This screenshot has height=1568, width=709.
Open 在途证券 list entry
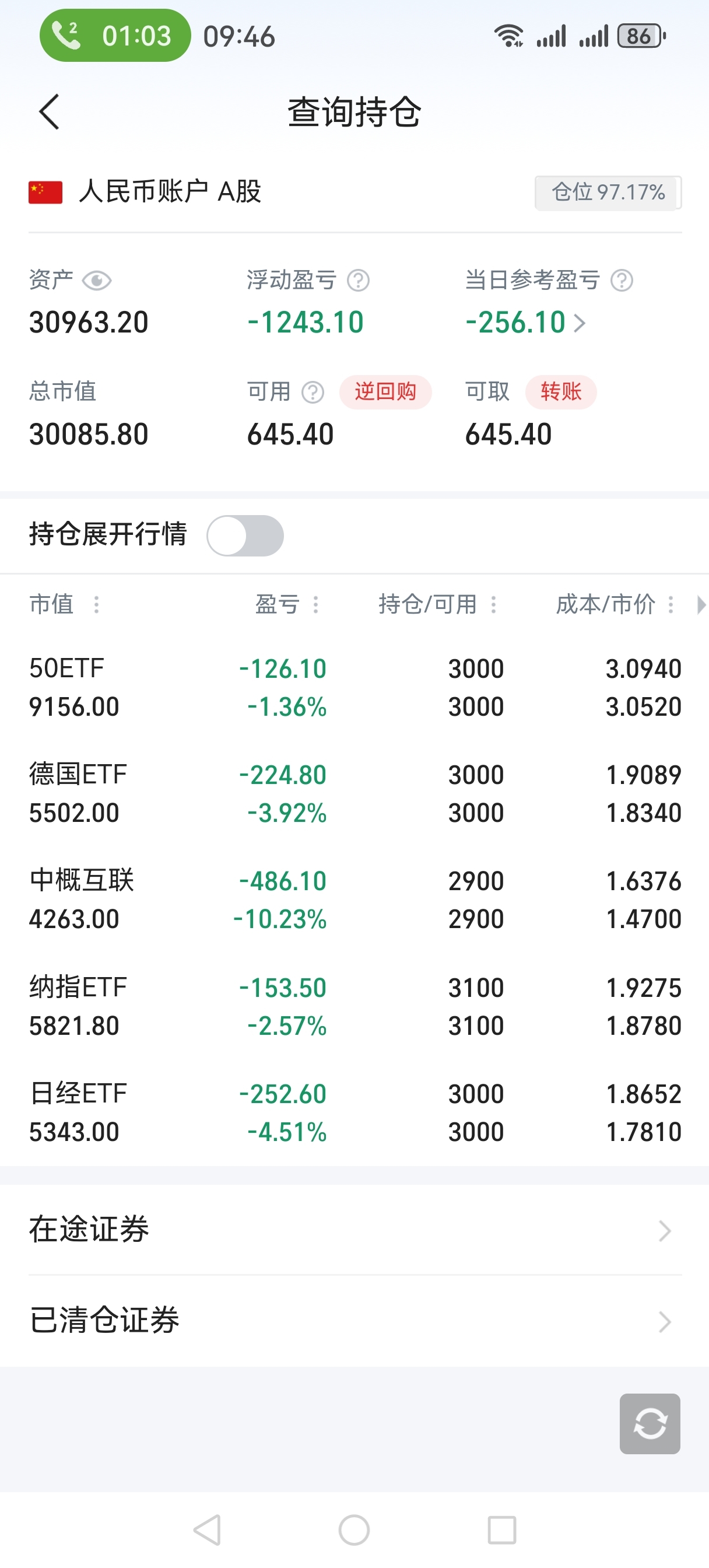[x=354, y=1230]
